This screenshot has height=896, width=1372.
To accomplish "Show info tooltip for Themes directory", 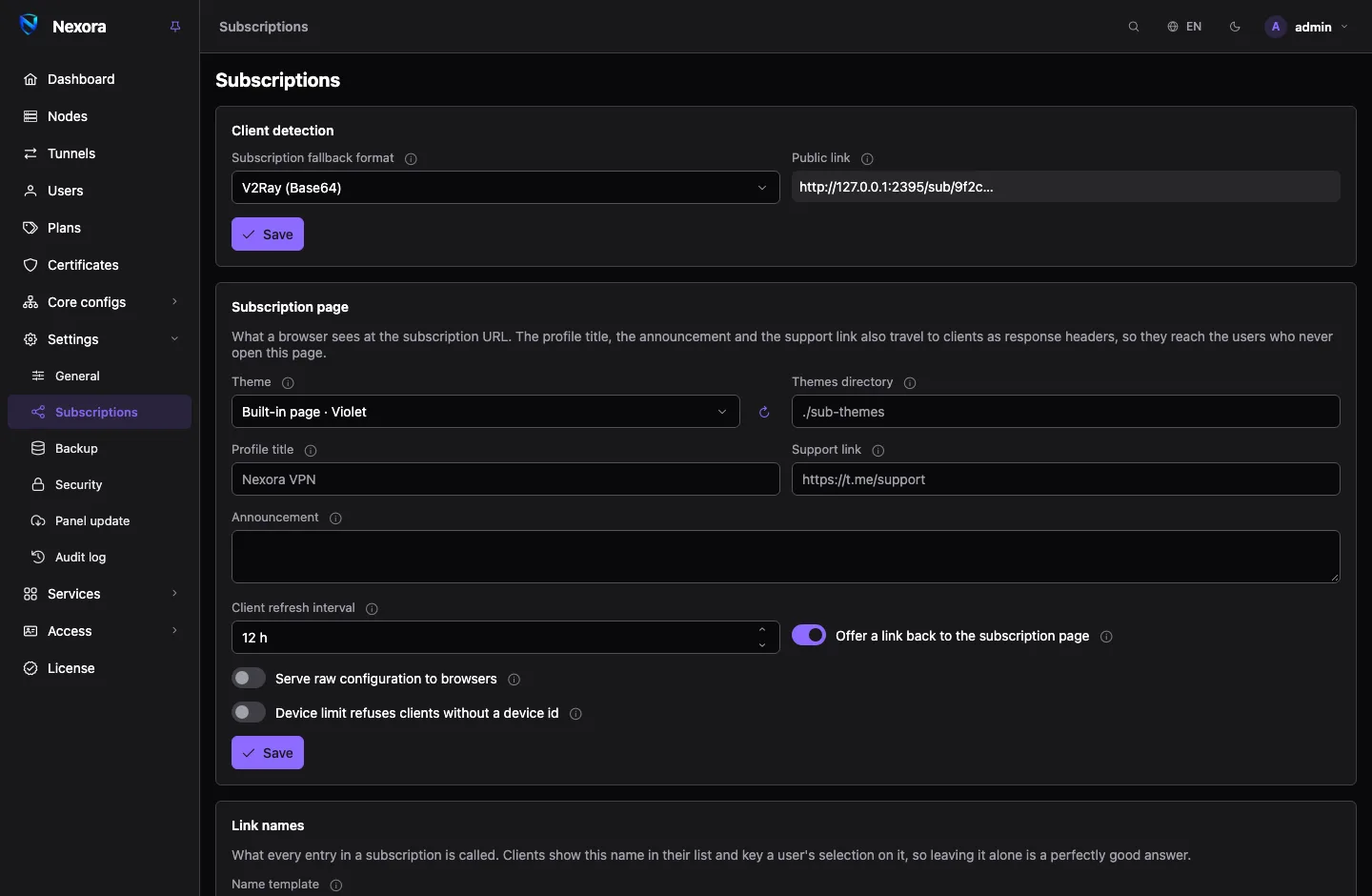I will (x=910, y=383).
